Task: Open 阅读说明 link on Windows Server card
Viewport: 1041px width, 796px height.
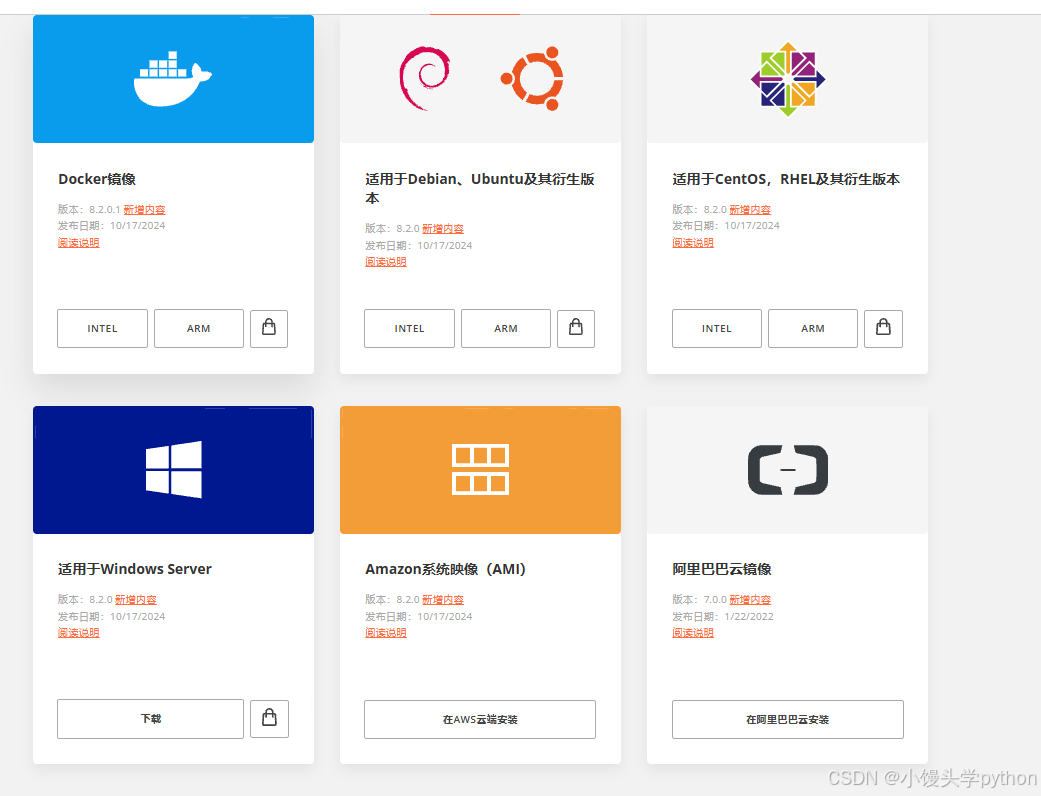Action: click(78, 633)
